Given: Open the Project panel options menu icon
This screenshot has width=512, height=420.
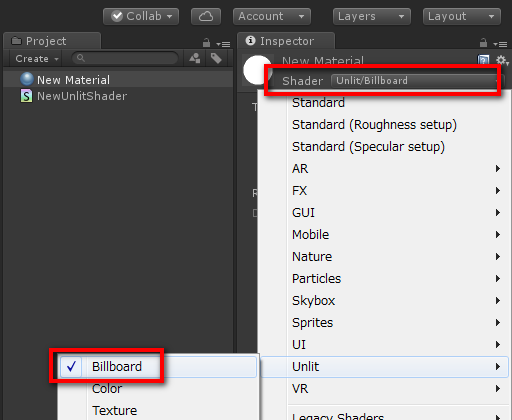Looking at the screenshot, I should (223, 44).
